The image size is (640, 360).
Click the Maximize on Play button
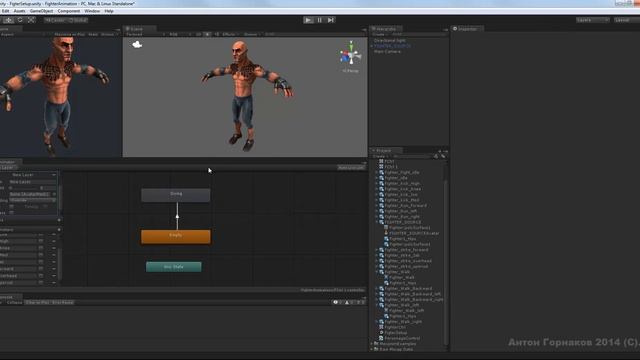pos(70,35)
